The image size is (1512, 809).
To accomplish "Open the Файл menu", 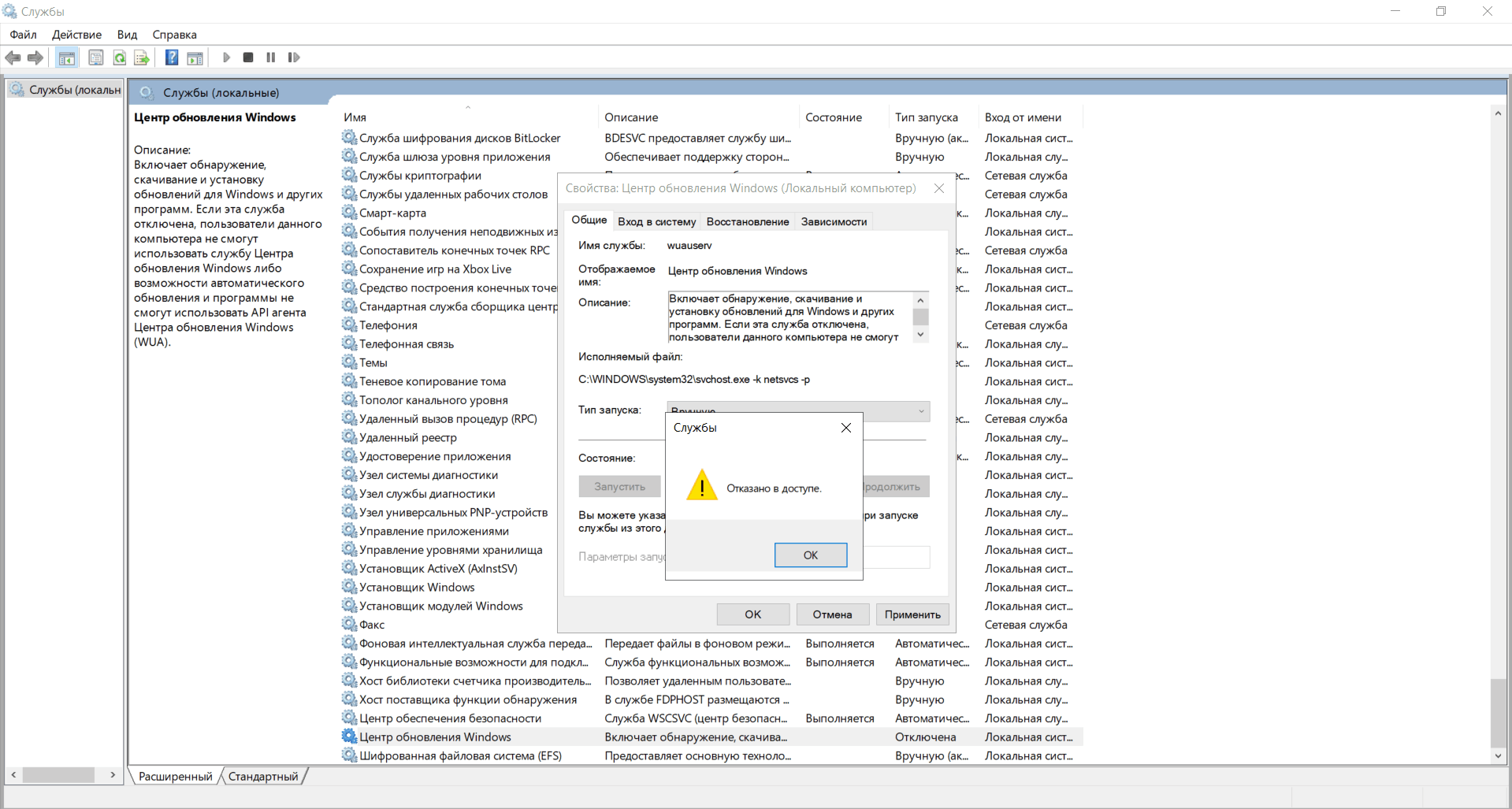I will coord(23,35).
